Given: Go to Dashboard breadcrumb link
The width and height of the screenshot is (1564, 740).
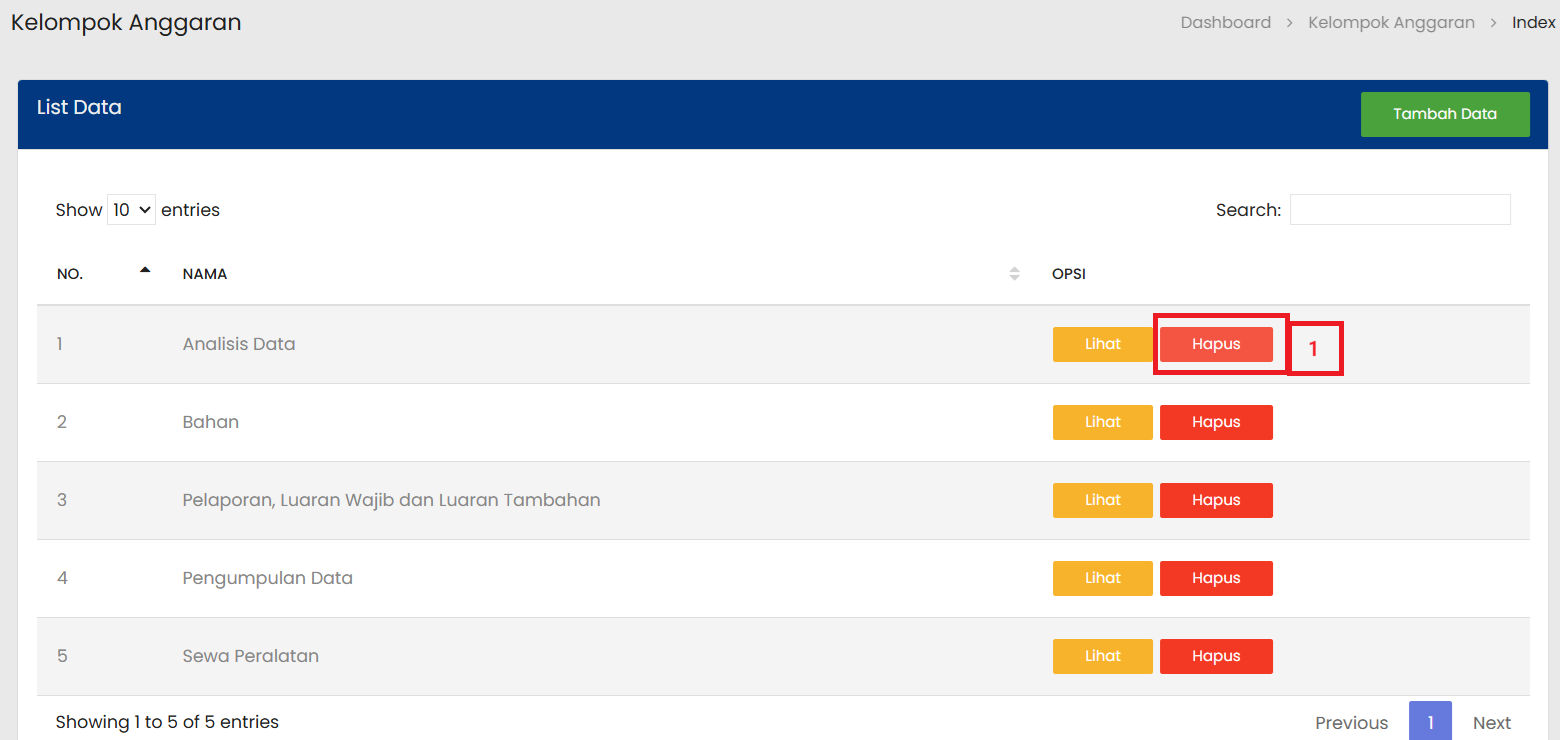Looking at the screenshot, I should tap(1225, 22).
